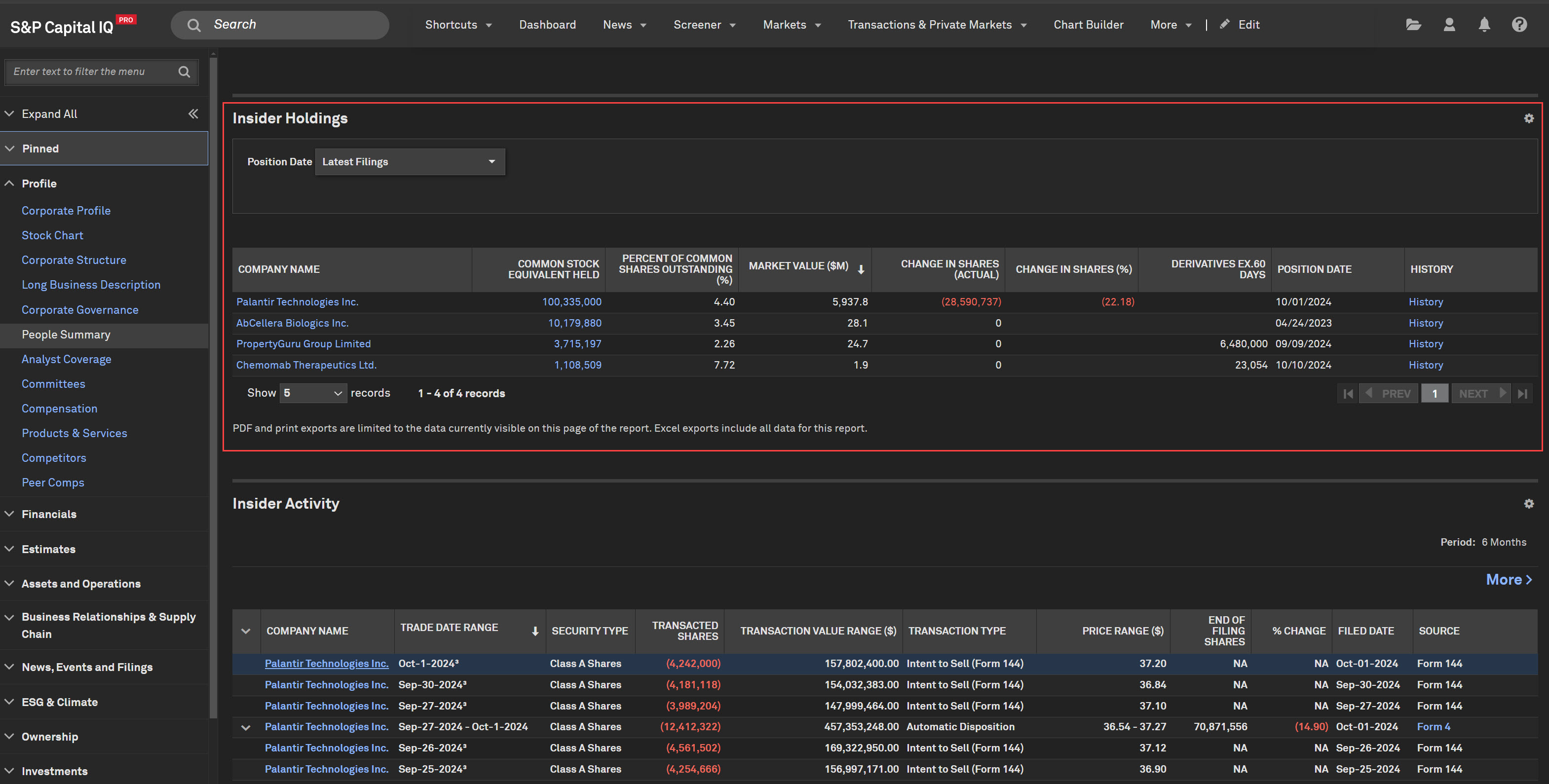1549x784 pixels.
Task: Collapse the Profile sidebar section
Action: pos(39,184)
